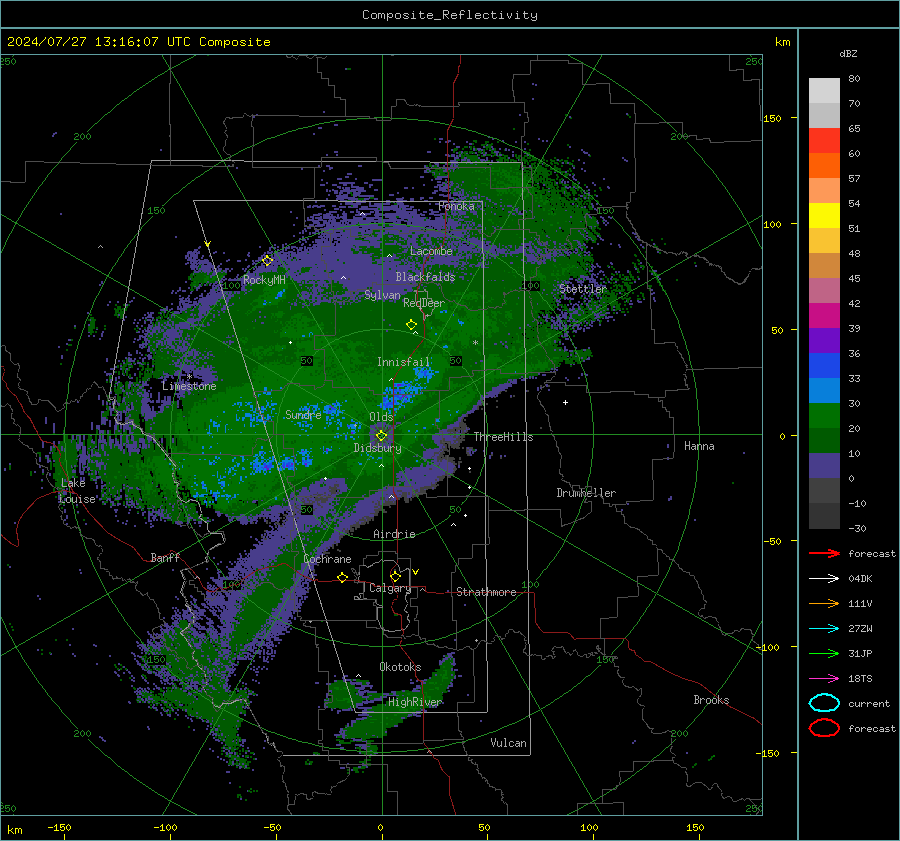This screenshot has width=900, height=841.
Task: Select the brown 45-48 dBZ swatch
Action: (824, 266)
